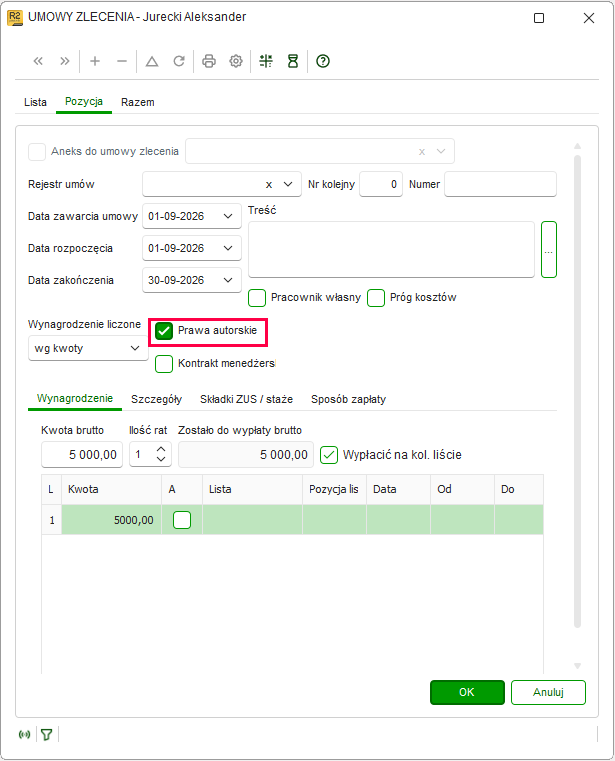Click the Nr kolejny field
This screenshot has width=615, height=761.
tap(381, 184)
